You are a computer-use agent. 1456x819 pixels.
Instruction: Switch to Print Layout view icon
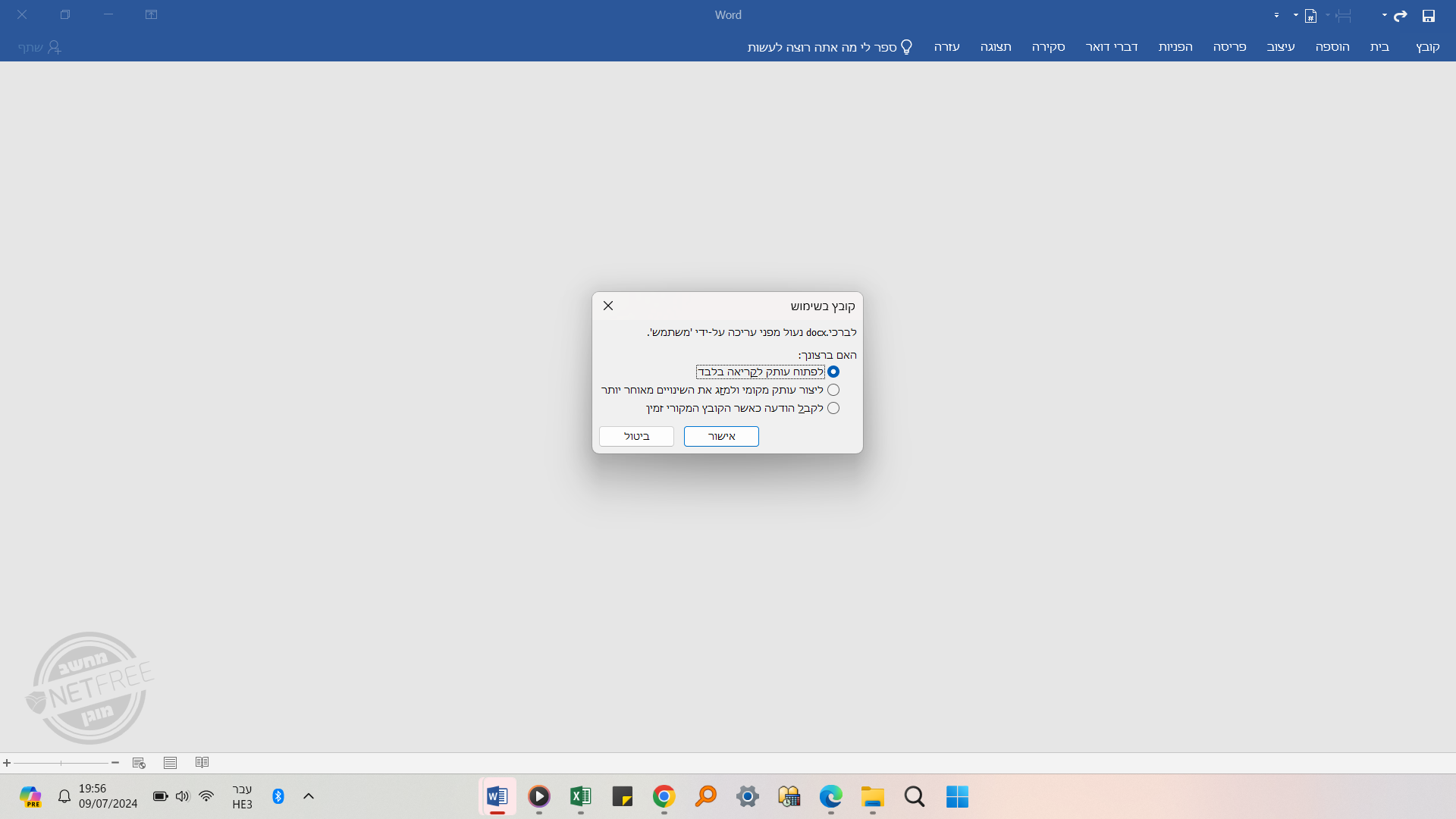coord(170,763)
